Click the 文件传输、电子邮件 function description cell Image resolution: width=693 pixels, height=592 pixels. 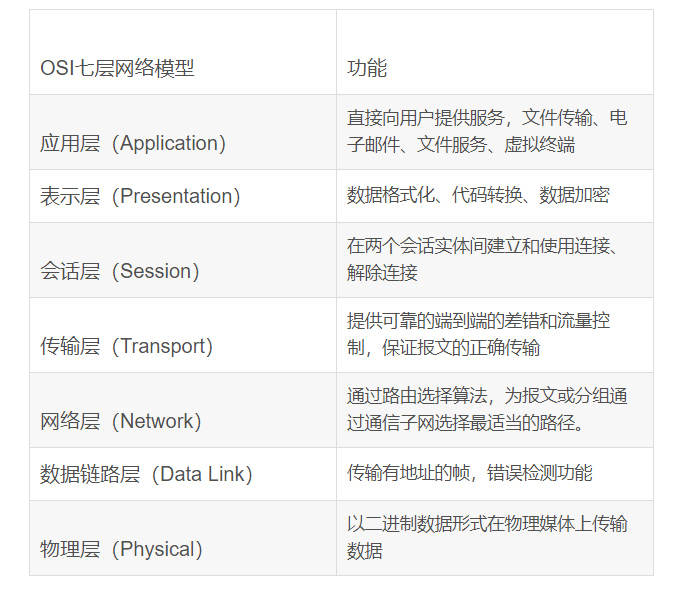point(487,131)
